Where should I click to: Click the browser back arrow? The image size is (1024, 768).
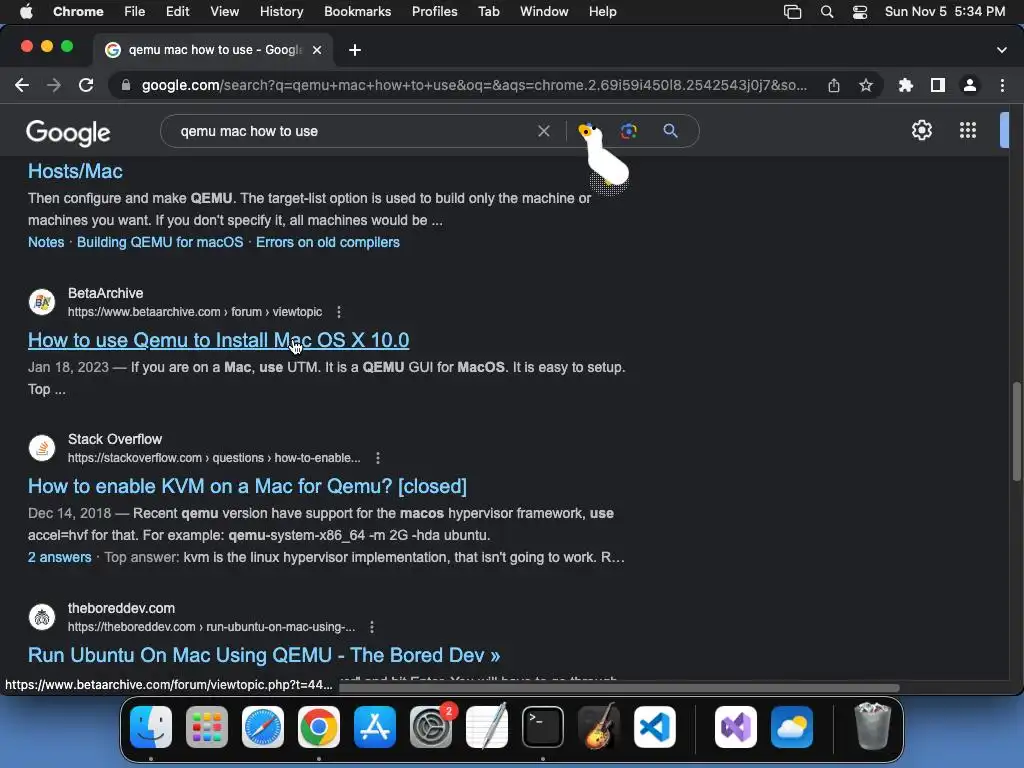click(22, 86)
